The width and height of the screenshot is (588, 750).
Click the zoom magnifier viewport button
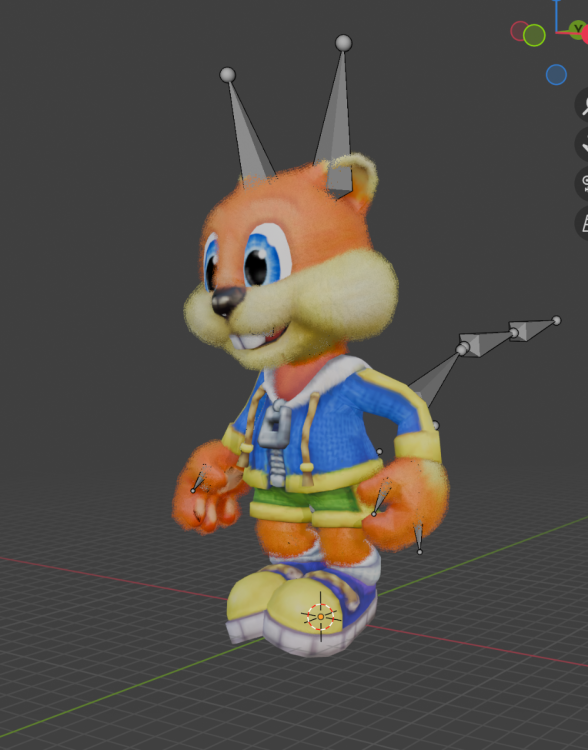(582, 105)
